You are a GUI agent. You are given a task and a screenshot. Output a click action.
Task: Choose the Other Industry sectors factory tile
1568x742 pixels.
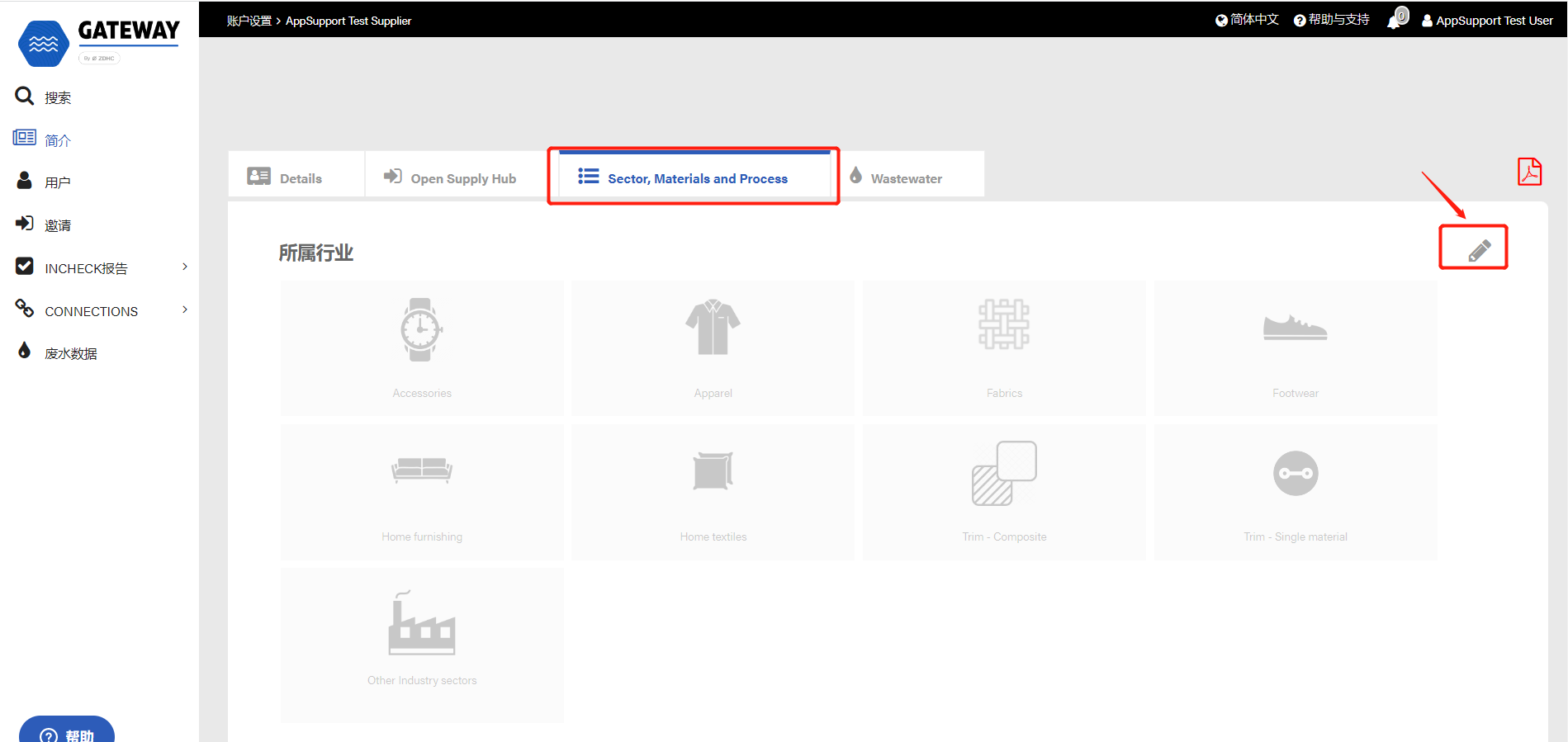[x=421, y=645]
